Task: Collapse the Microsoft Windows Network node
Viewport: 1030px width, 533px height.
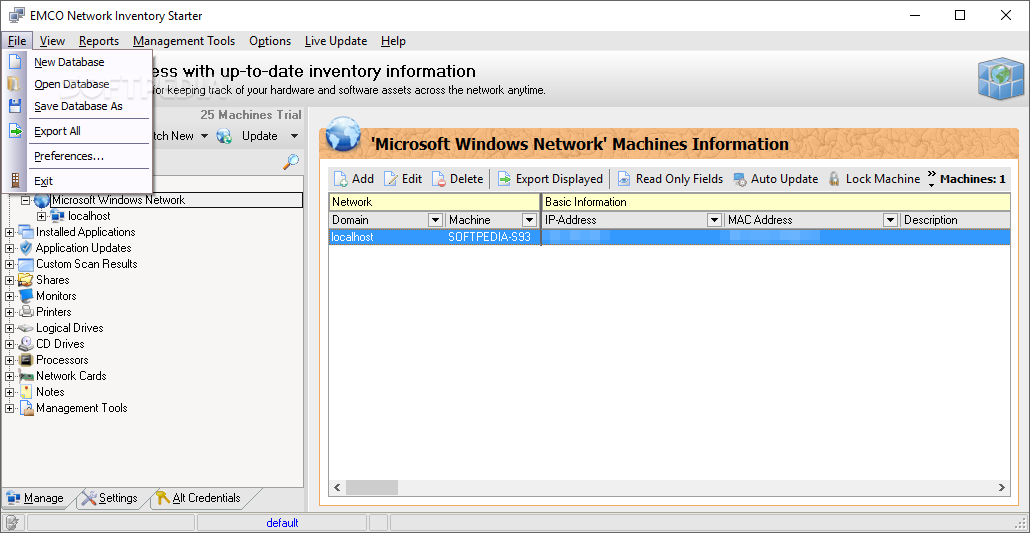Action: click(x=26, y=200)
